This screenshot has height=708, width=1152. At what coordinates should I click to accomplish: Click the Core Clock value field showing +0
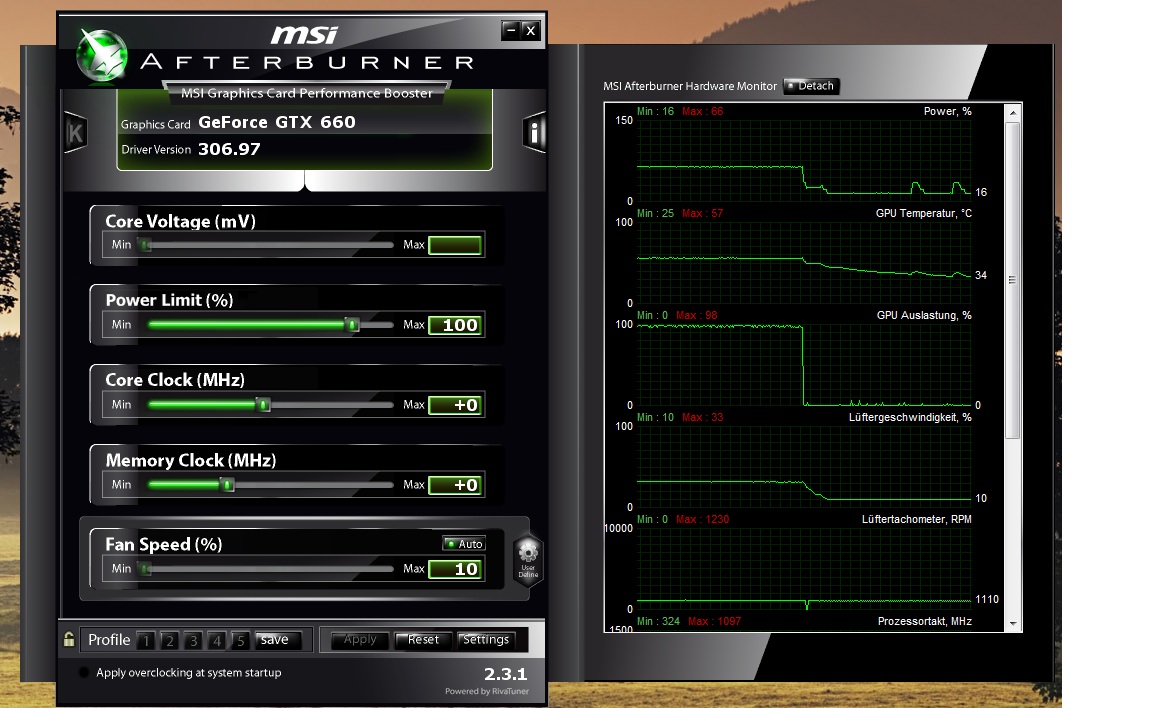pos(456,405)
